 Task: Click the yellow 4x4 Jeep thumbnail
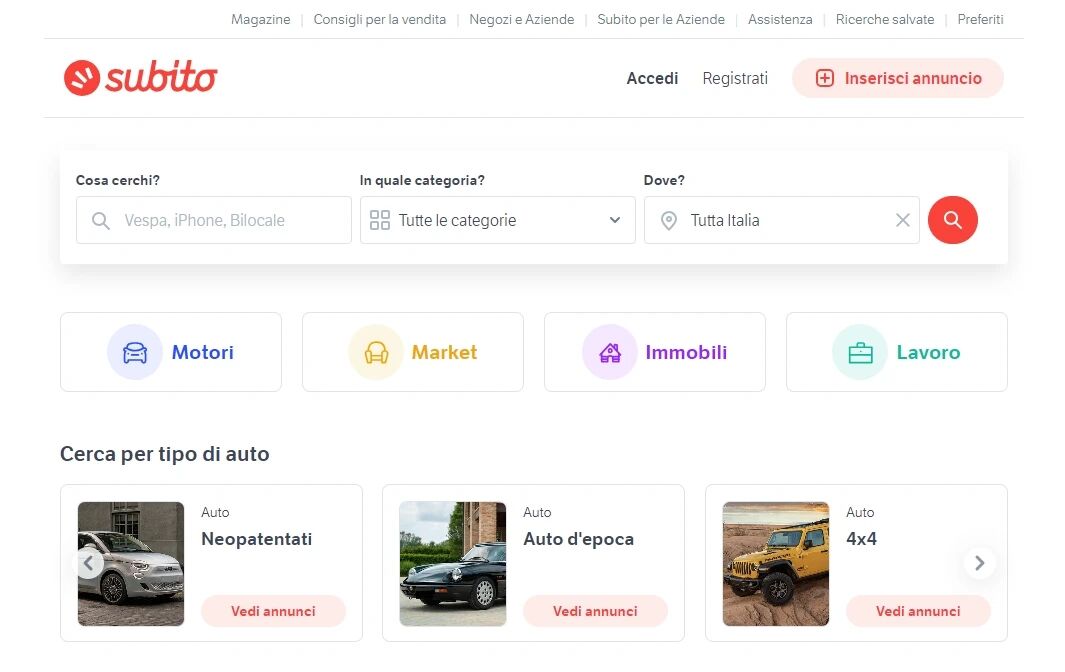776,564
